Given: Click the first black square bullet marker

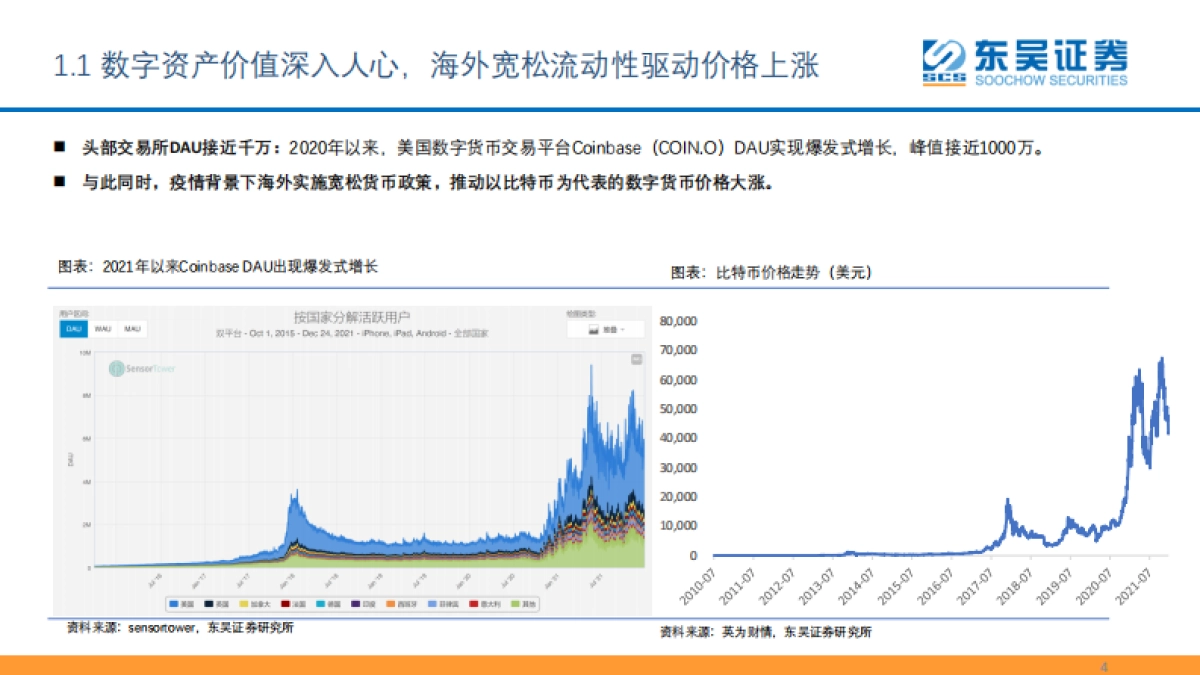Looking at the screenshot, I should click(59, 147).
